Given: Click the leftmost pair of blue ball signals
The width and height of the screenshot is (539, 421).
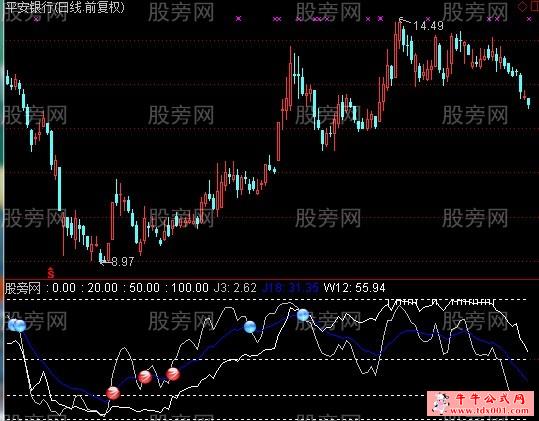Looking at the screenshot, I should [x=17, y=325].
